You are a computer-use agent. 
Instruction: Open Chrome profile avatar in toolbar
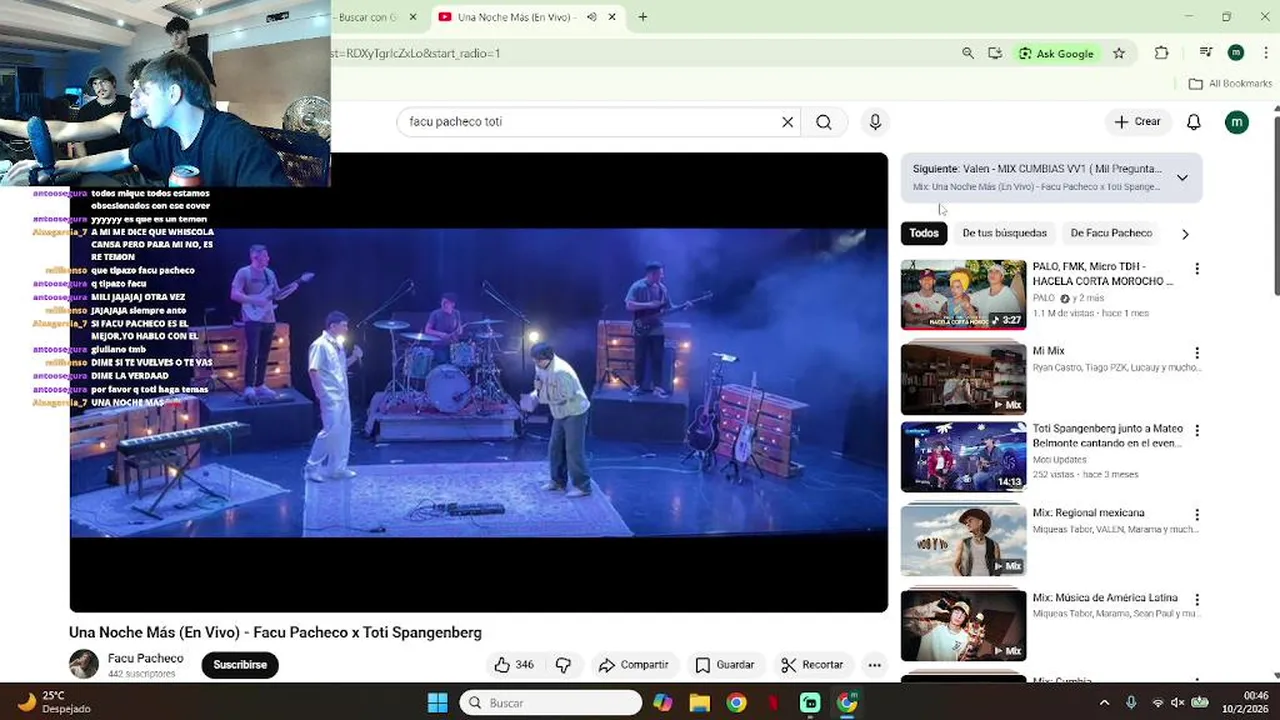pyautogui.click(x=1236, y=53)
